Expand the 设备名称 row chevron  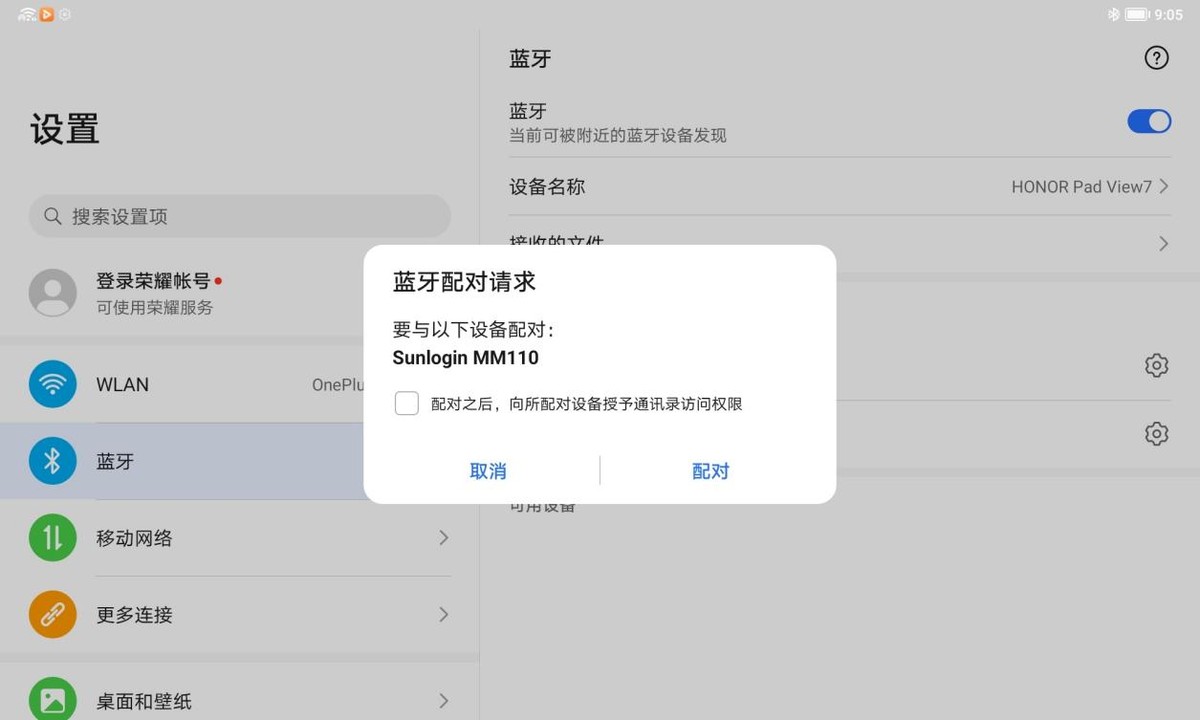click(1162, 186)
